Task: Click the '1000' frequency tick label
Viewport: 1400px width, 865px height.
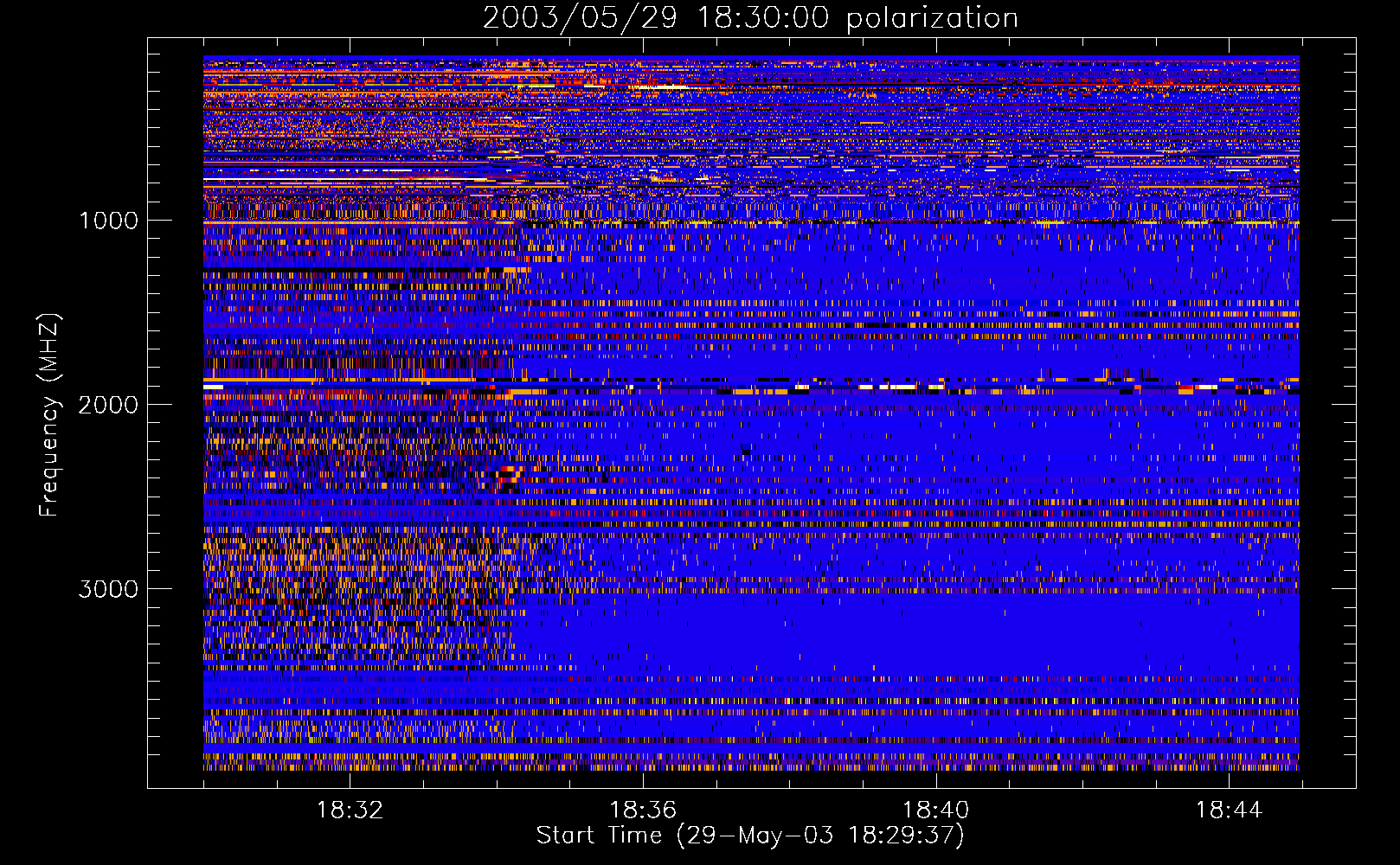Action: tap(108, 220)
